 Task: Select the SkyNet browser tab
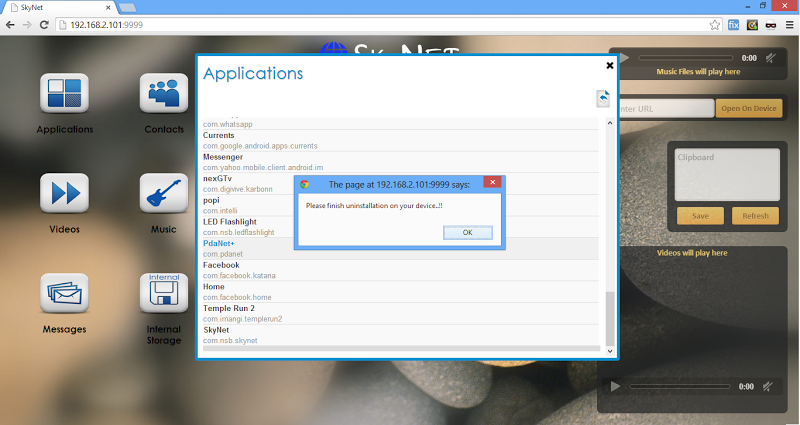click(x=59, y=8)
